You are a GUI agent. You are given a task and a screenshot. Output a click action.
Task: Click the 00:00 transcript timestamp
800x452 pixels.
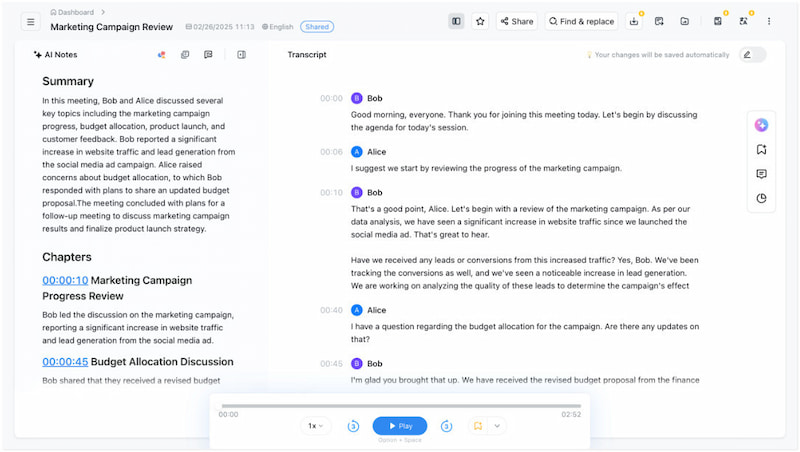[x=331, y=98]
